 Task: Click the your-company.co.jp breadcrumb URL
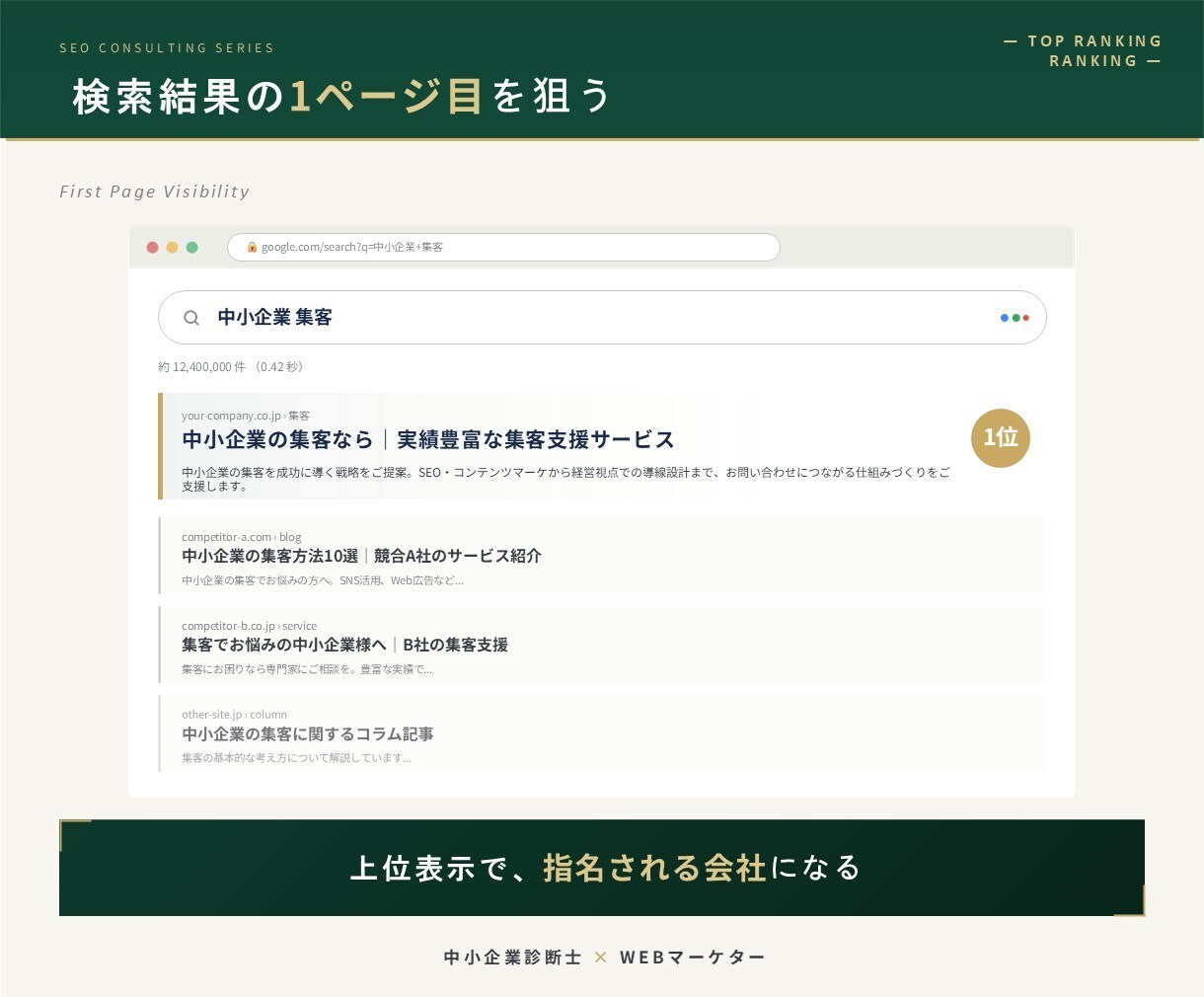pos(246,416)
